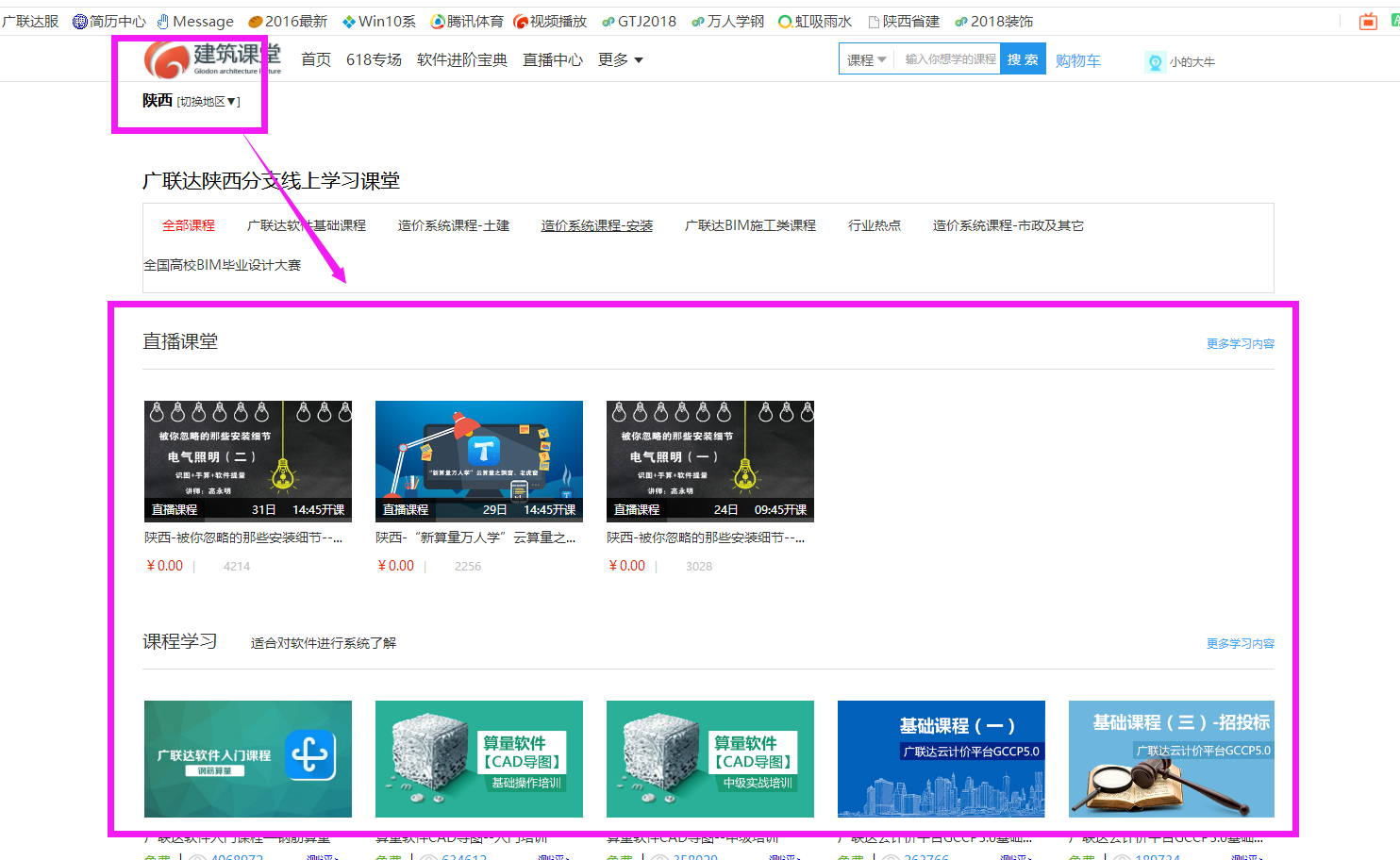Open the 2016最新 bookmark
The image size is (1400, 860).
point(288,21)
